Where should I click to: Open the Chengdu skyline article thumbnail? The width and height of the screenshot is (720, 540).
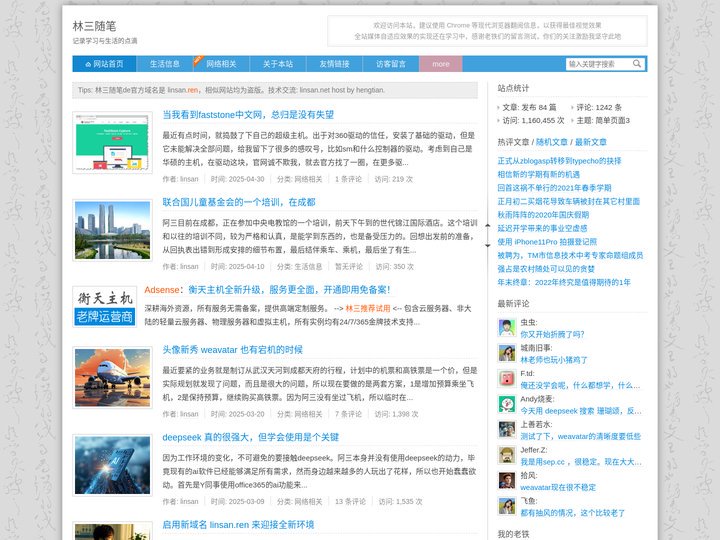pos(112,230)
